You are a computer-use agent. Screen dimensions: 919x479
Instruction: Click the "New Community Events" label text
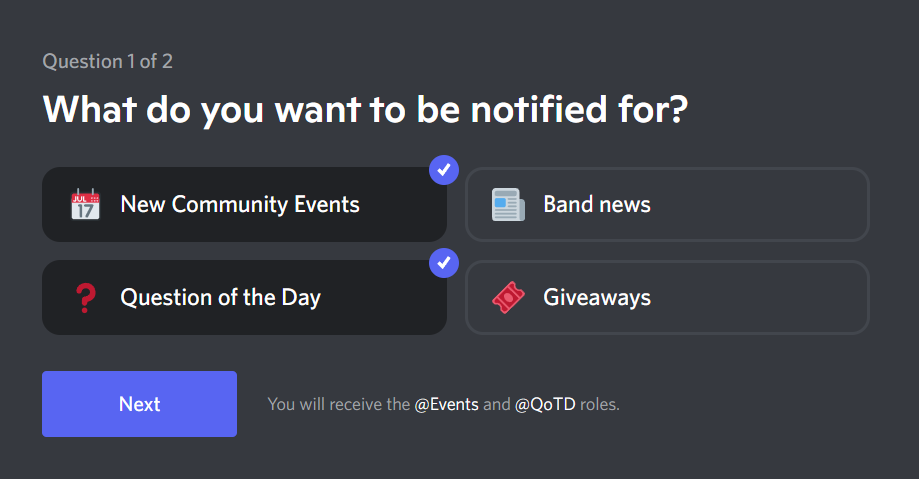click(x=239, y=205)
